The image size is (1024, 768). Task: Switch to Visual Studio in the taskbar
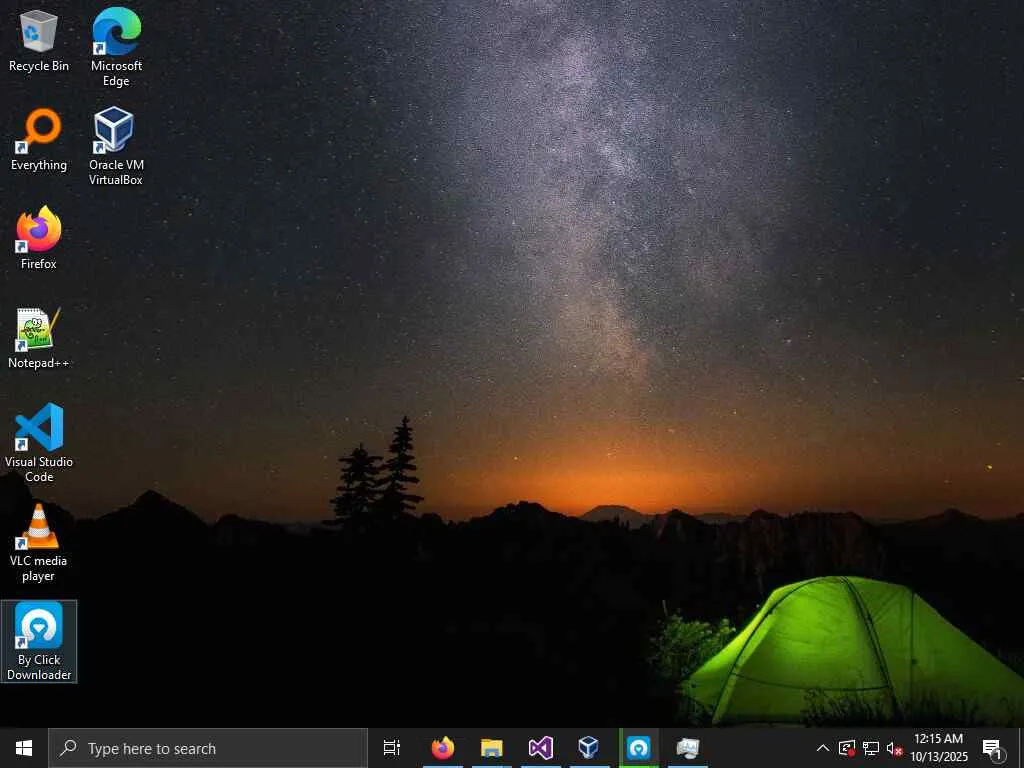541,748
